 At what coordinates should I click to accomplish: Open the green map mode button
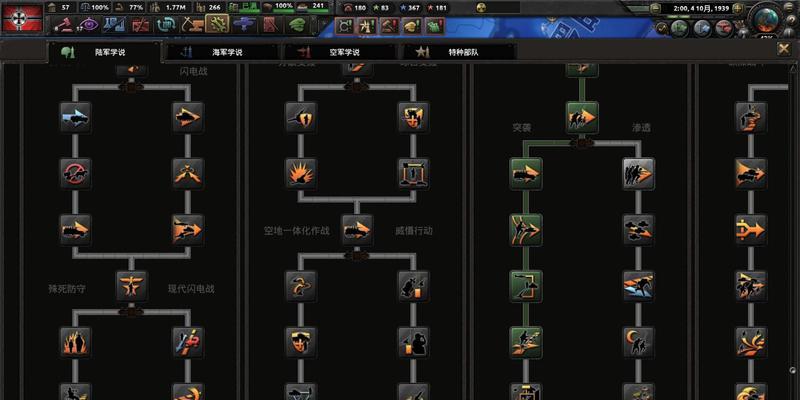point(678,28)
